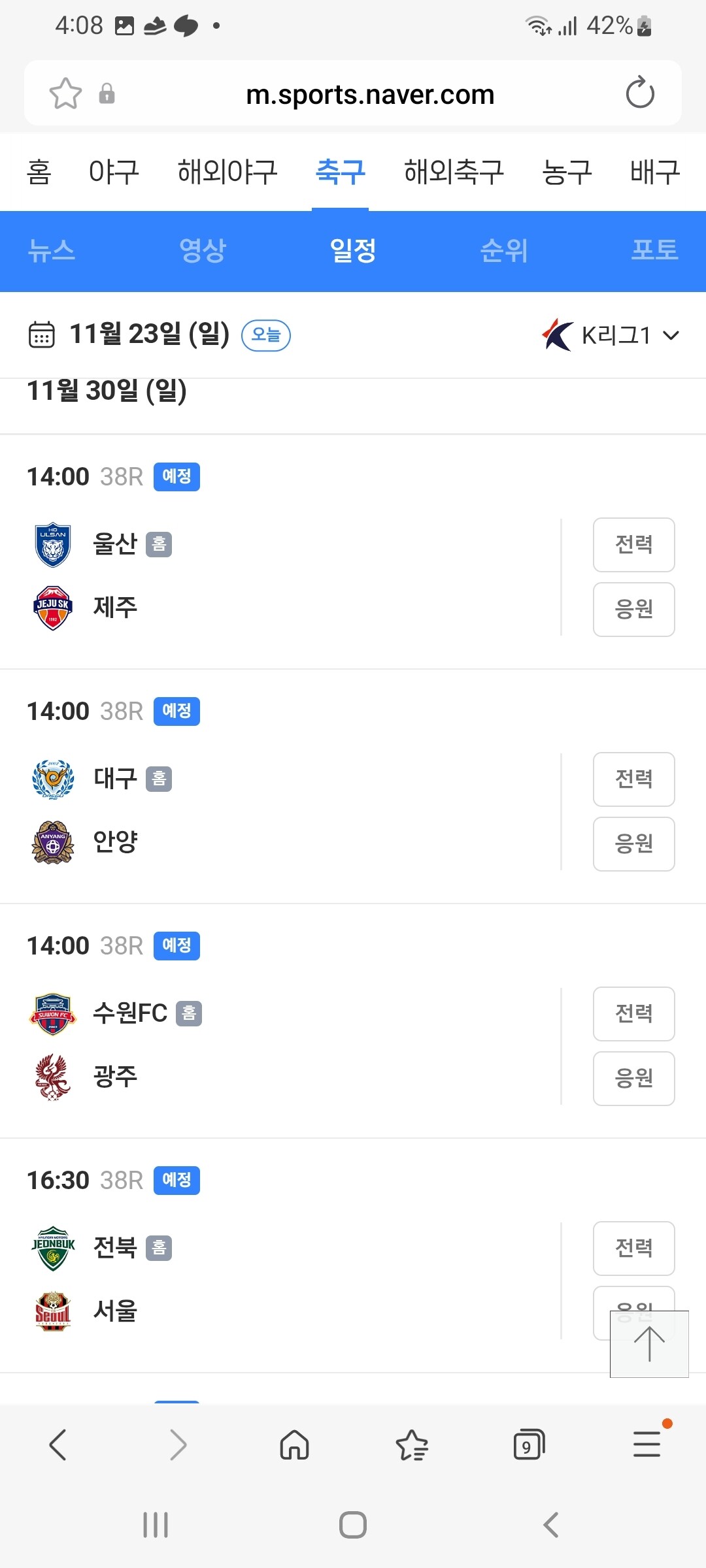Go back with browser back arrow
The width and height of the screenshot is (706, 1568).
(x=58, y=1445)
